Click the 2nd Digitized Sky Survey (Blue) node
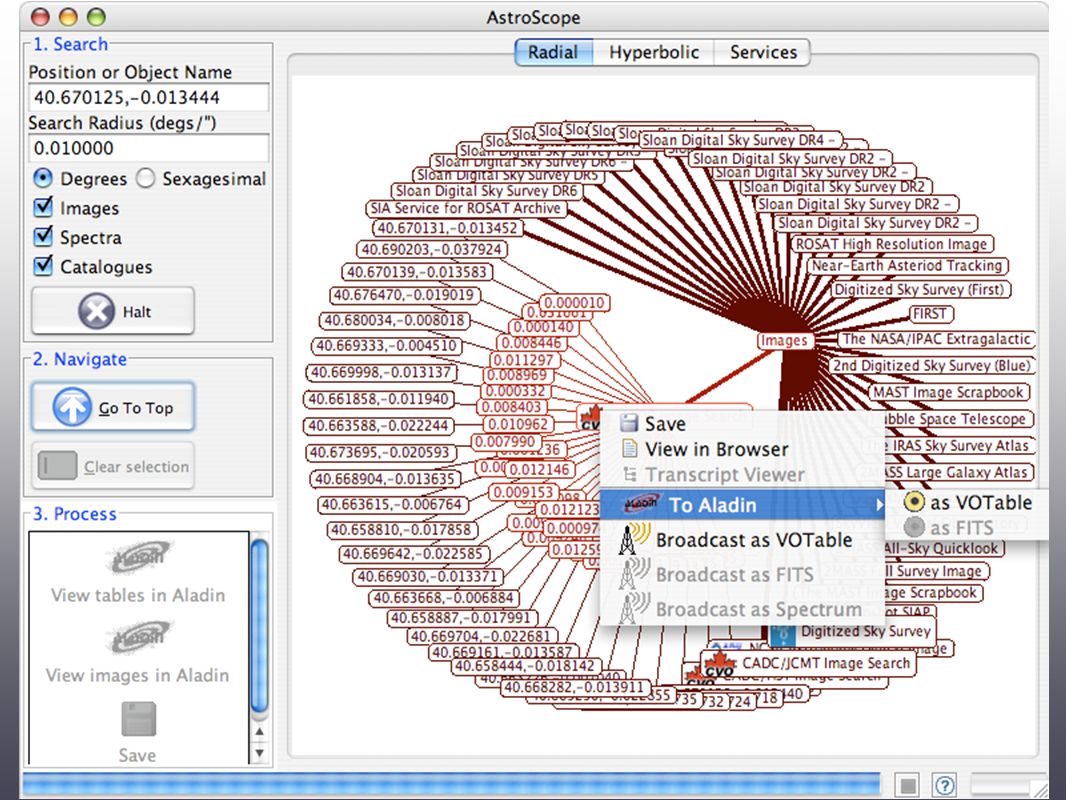Image resolution: width=1066 pixels, height=800 pixels. tap(931, 365)
